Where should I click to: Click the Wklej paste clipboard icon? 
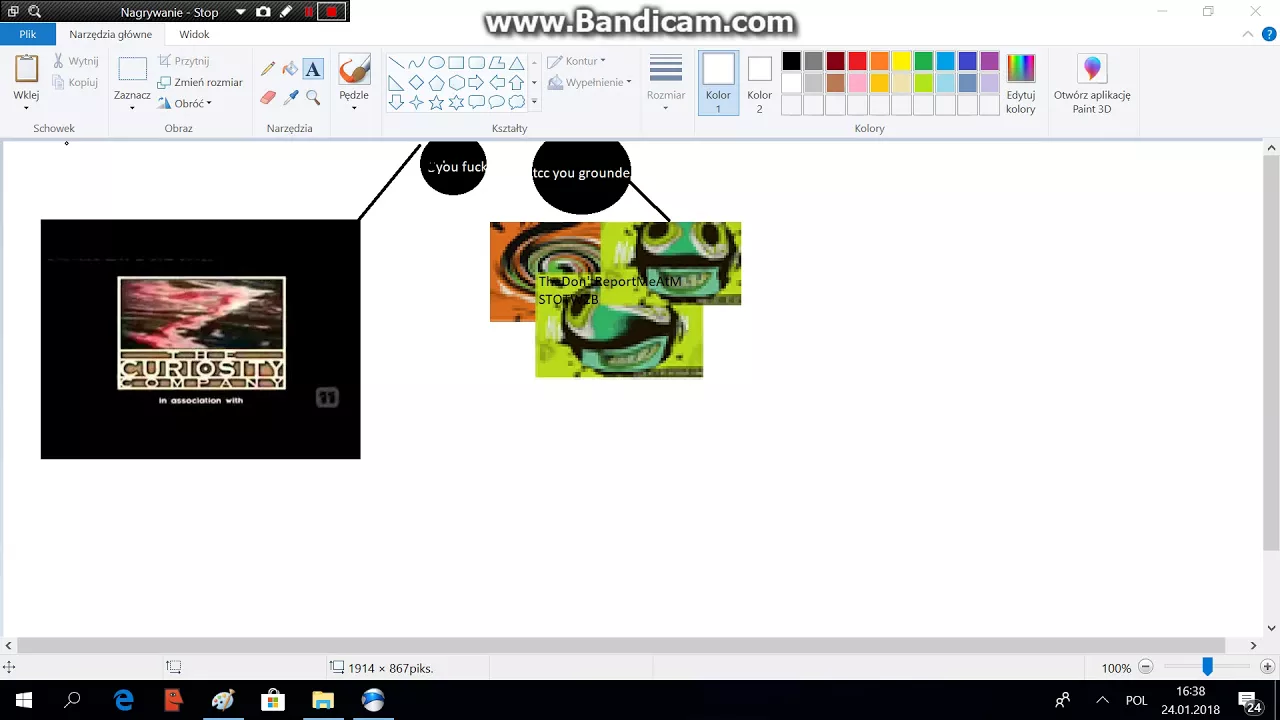(x=26, y=70)
